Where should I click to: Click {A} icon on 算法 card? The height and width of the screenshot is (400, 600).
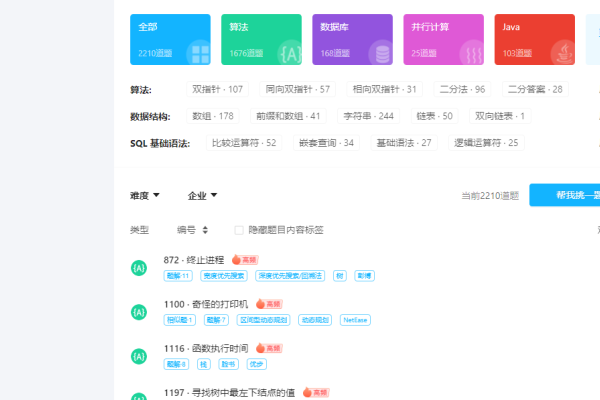point(291,54)
